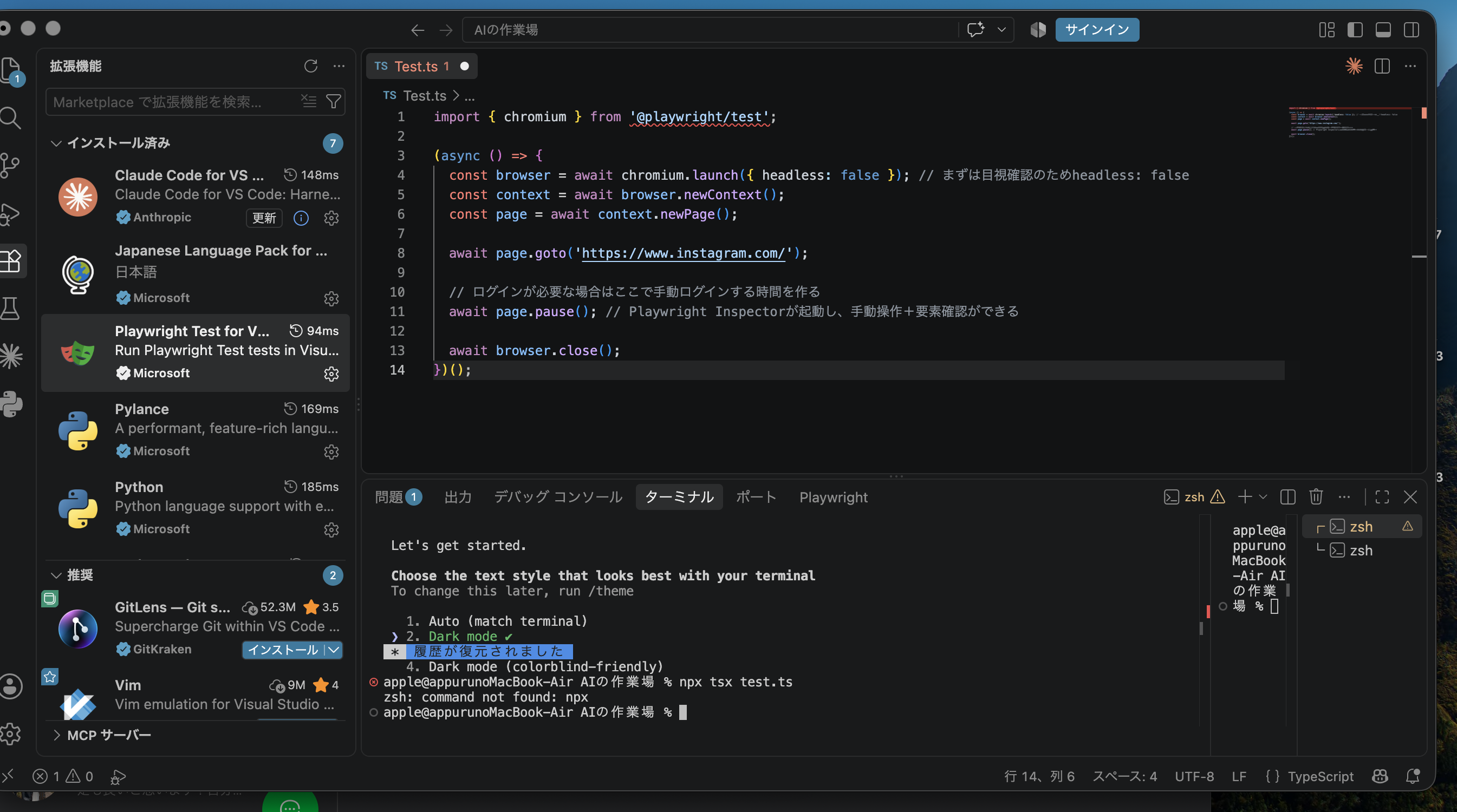Image resolution: width=1457 pixels, height=812 pixels.
Task: Open the Python activity bar view
Action: [11, 404]
